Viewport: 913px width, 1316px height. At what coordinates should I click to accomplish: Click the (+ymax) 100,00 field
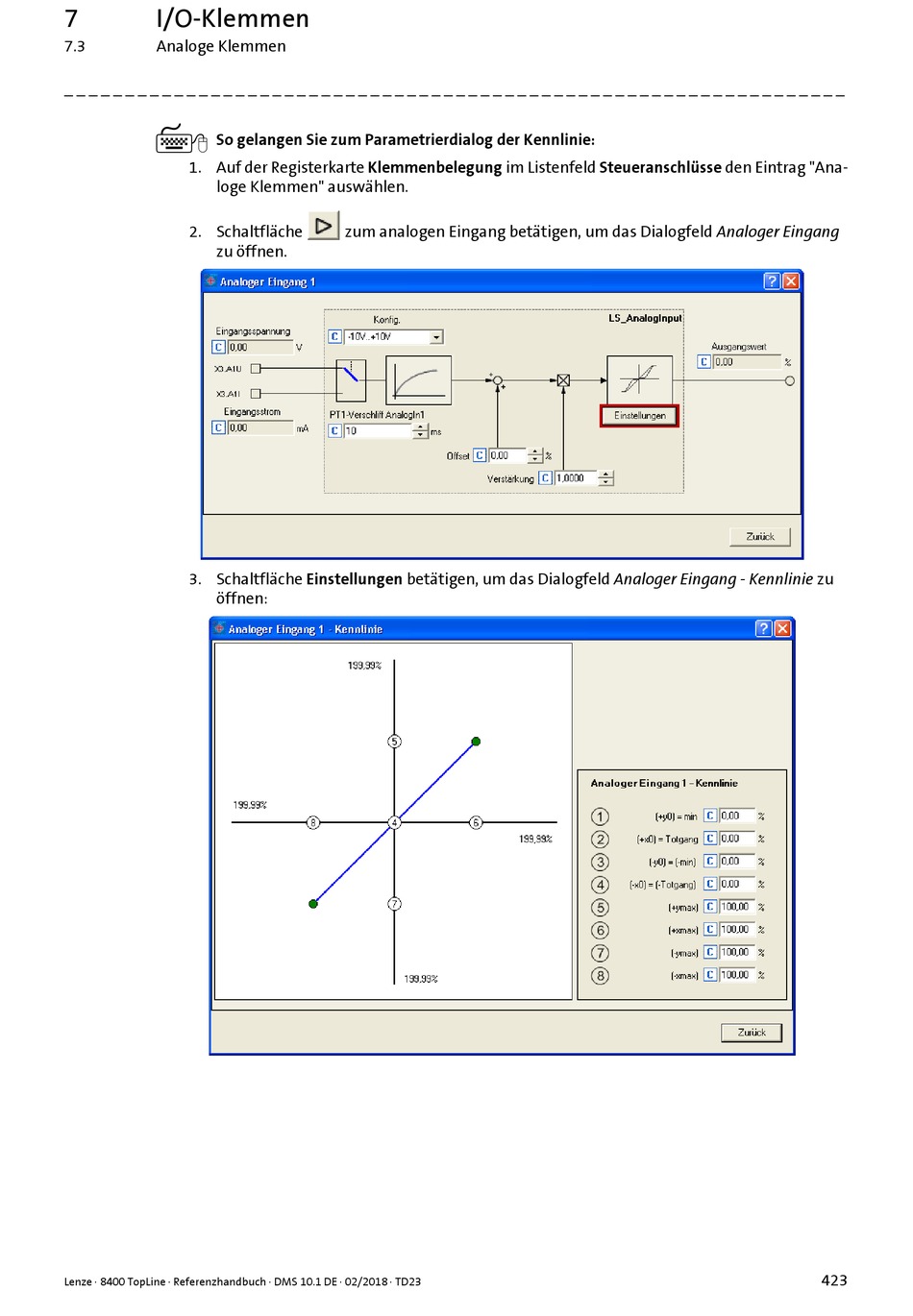(737, 906)
